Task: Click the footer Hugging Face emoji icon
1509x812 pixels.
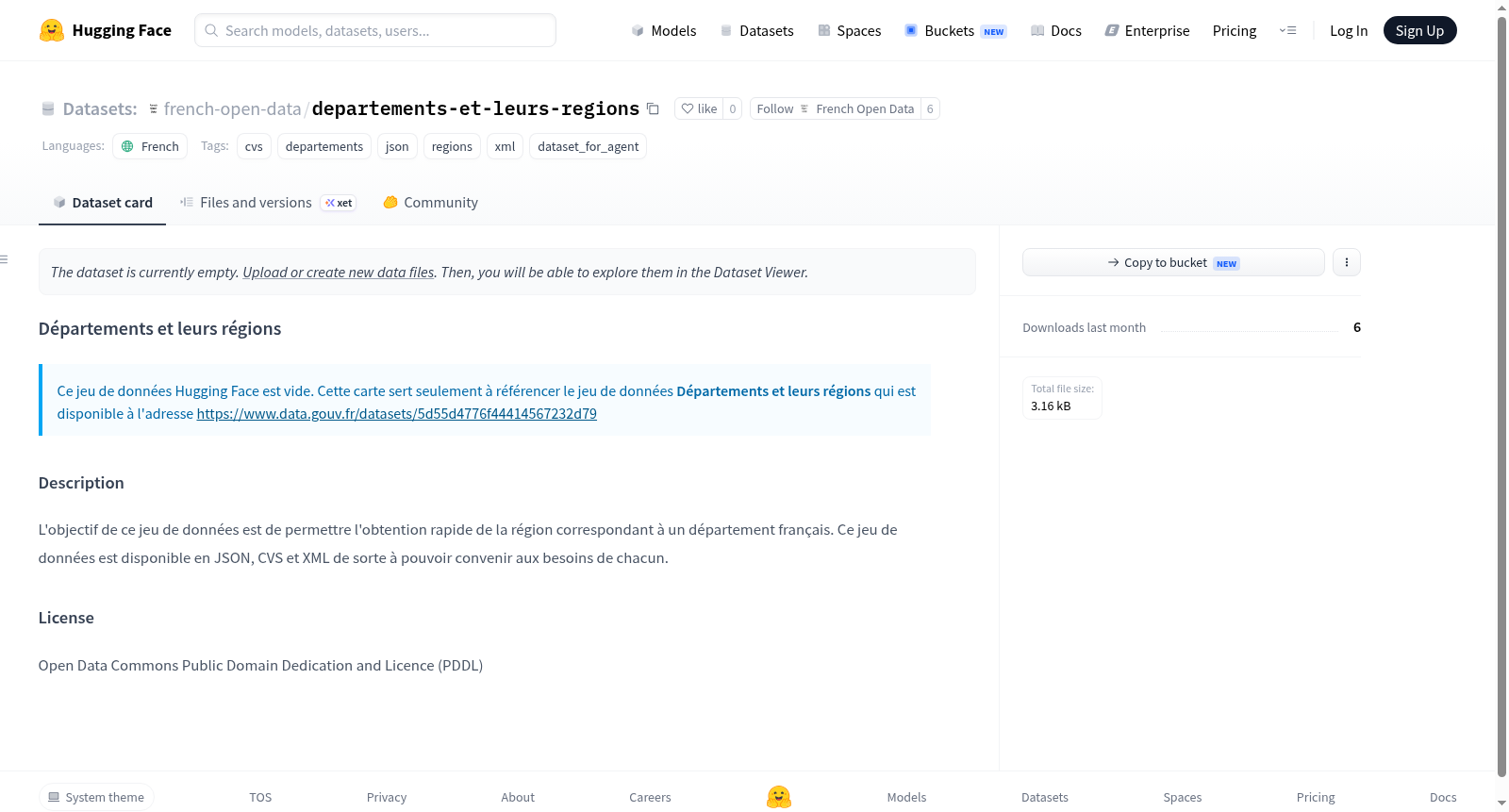Action: coord(779,797)
